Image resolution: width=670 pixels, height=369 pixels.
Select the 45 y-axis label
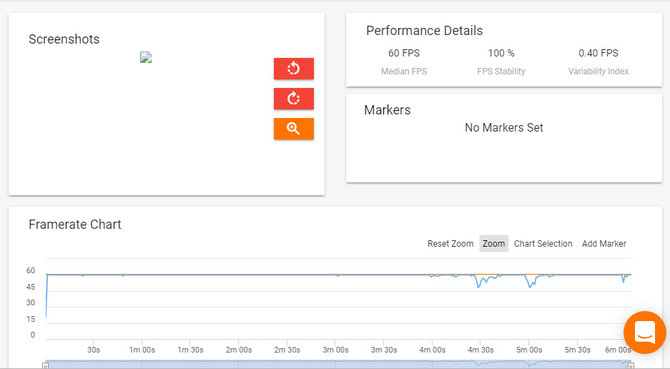[x=30, y=287]
